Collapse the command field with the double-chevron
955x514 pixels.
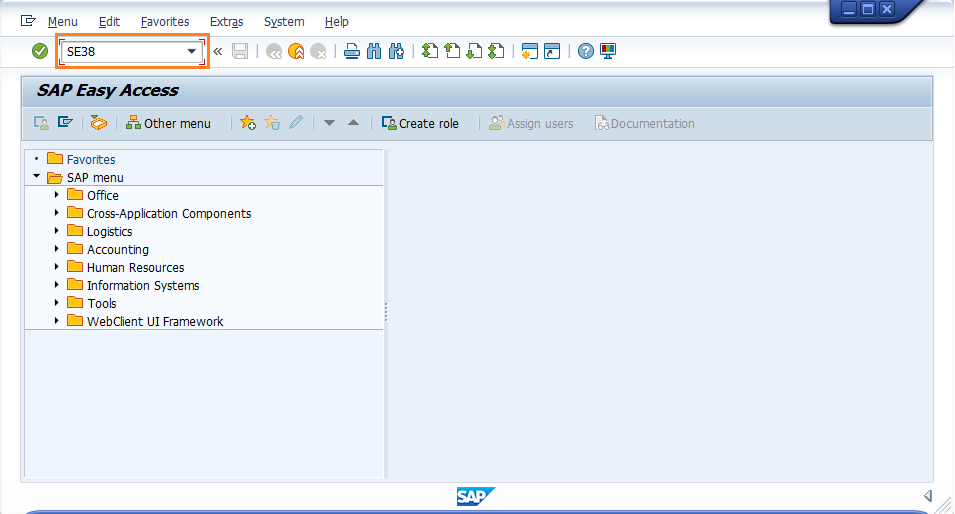point(217,51)
